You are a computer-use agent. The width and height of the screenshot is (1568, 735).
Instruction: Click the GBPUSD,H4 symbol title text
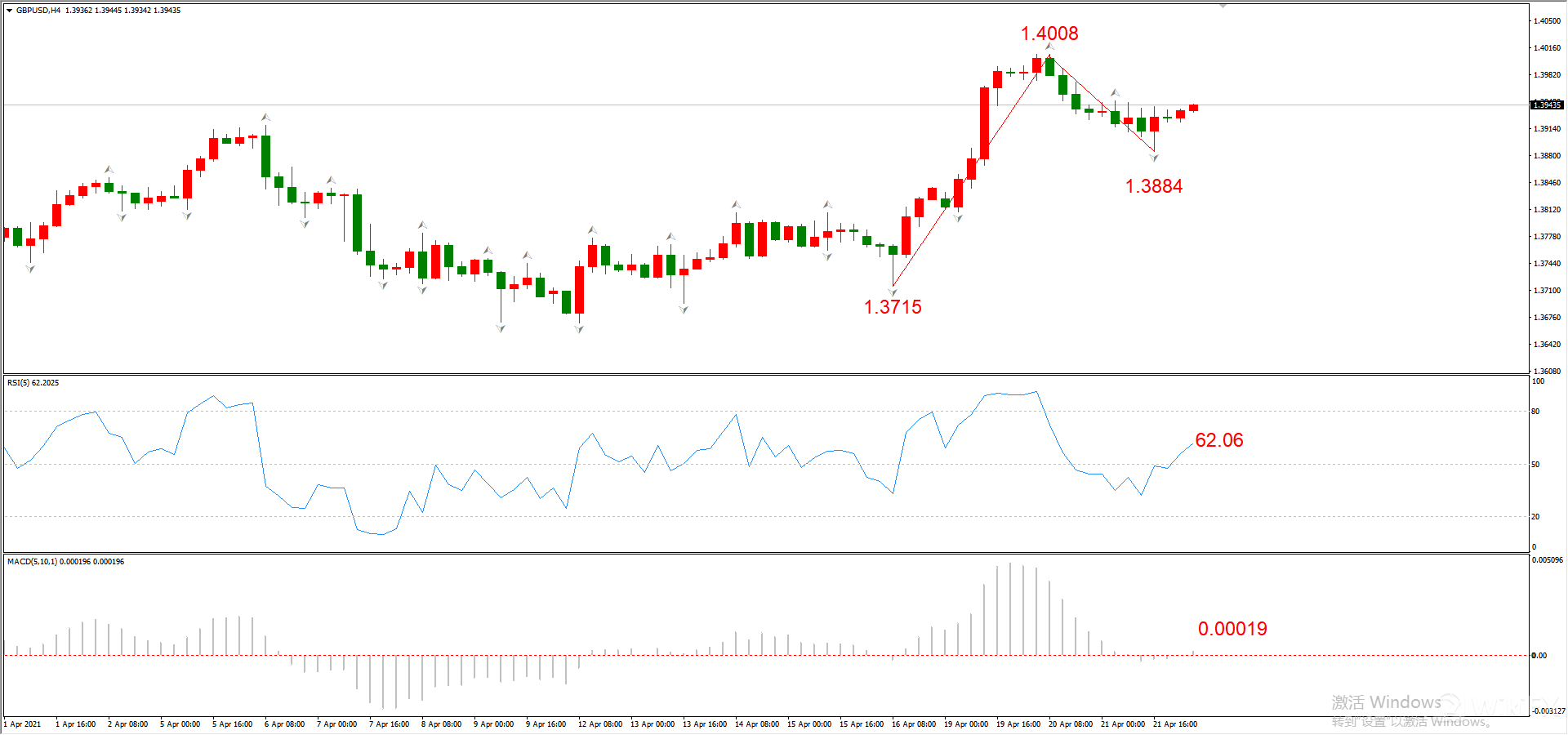[38, 11]
